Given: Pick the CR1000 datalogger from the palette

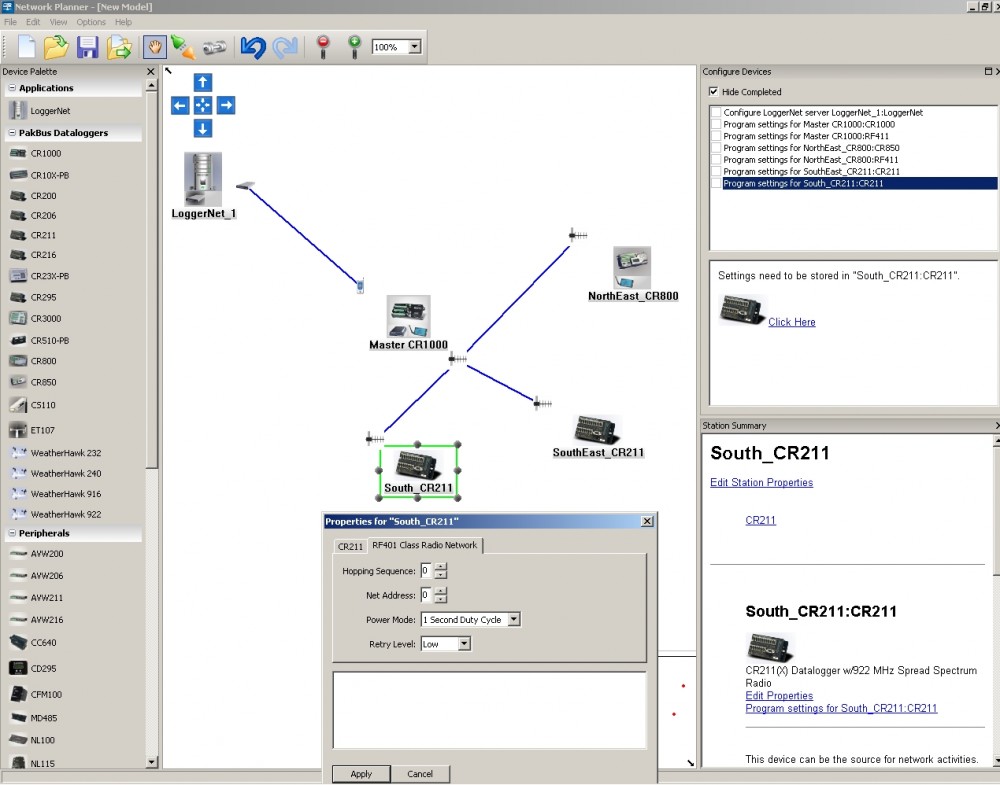Looking at the screenshot, I should [46, 154].
